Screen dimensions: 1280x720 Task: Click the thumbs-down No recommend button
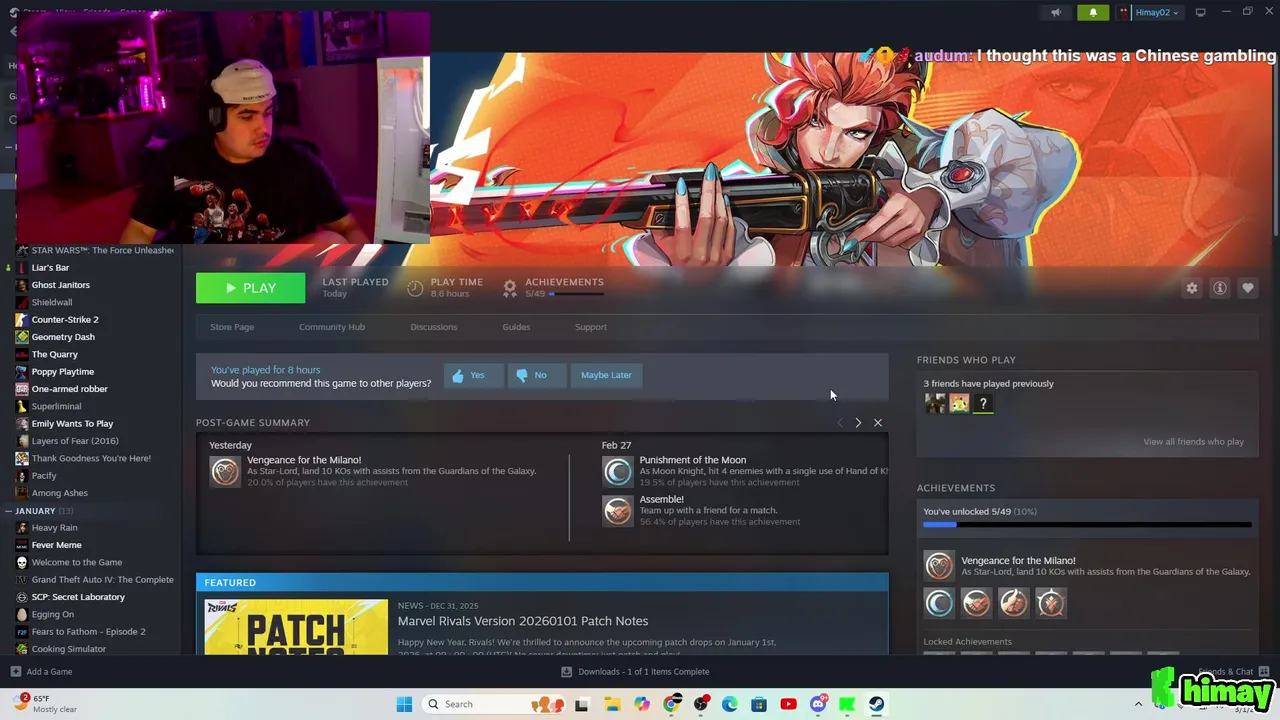point(537,375)
